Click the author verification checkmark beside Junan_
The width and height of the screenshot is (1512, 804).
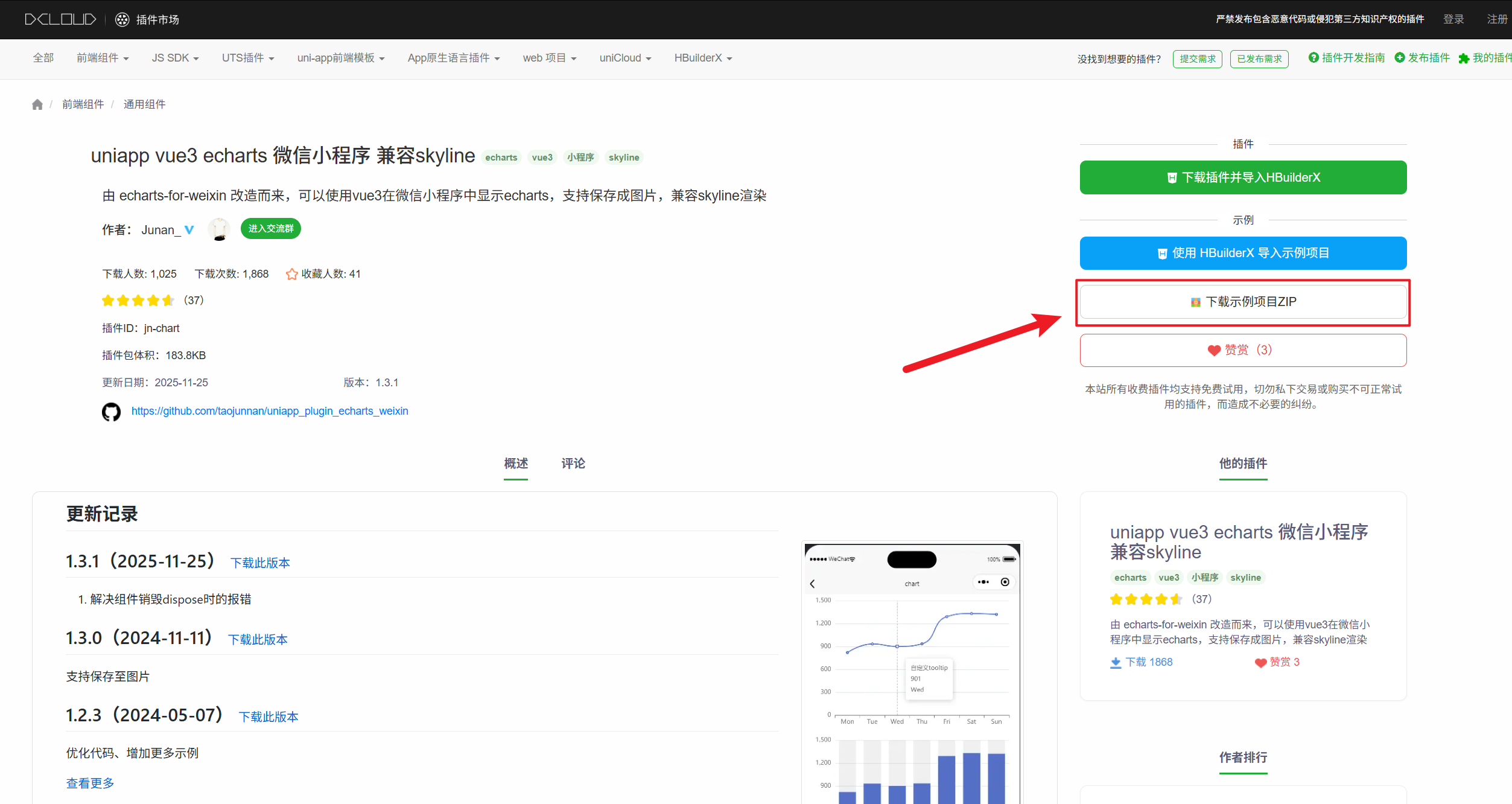click(x=189, y=230)
